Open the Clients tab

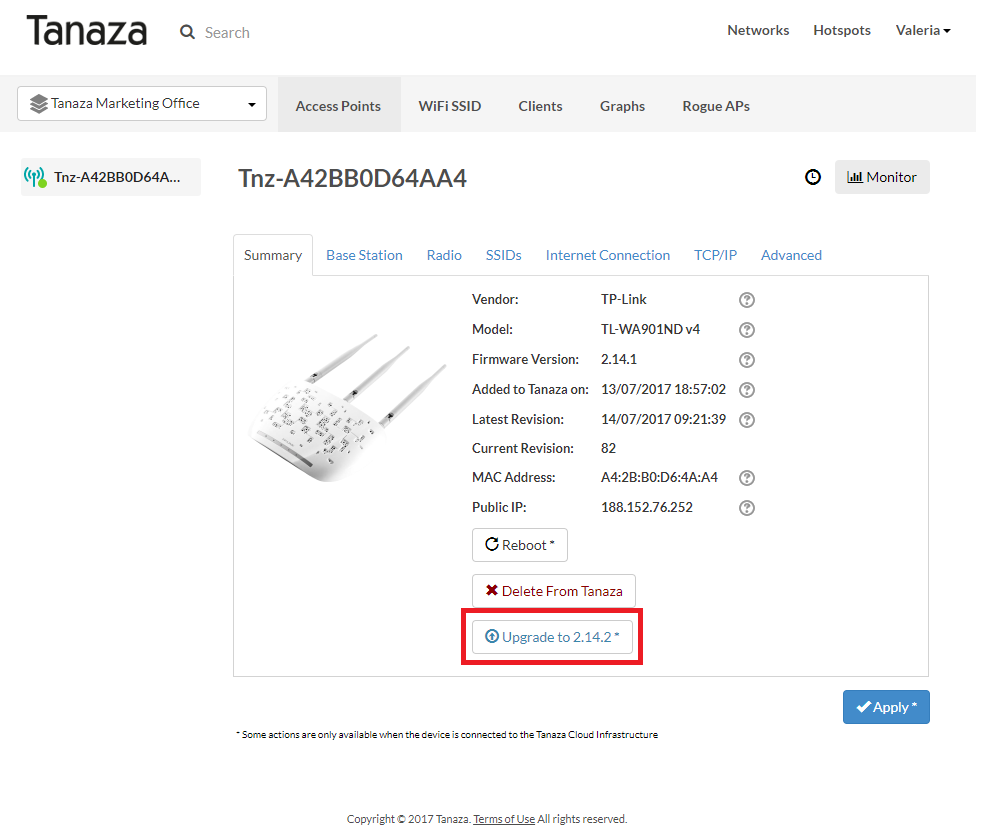click(x=540, y=106)
